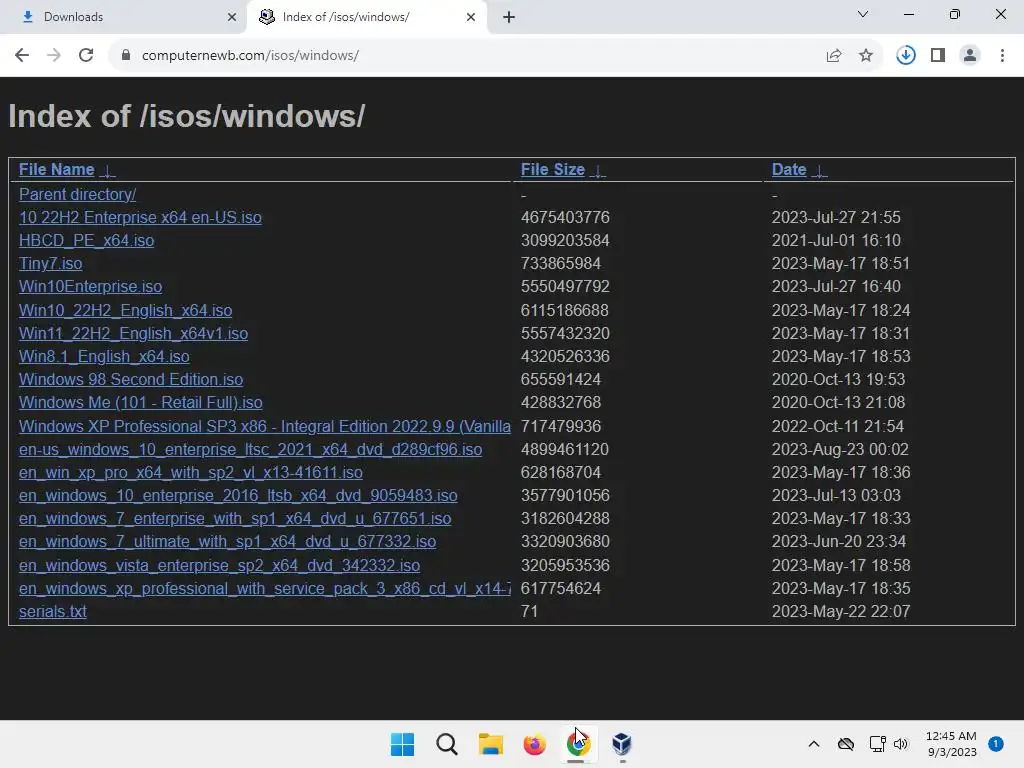
Task: Open network status tray icon
Action: coord(878,744)
